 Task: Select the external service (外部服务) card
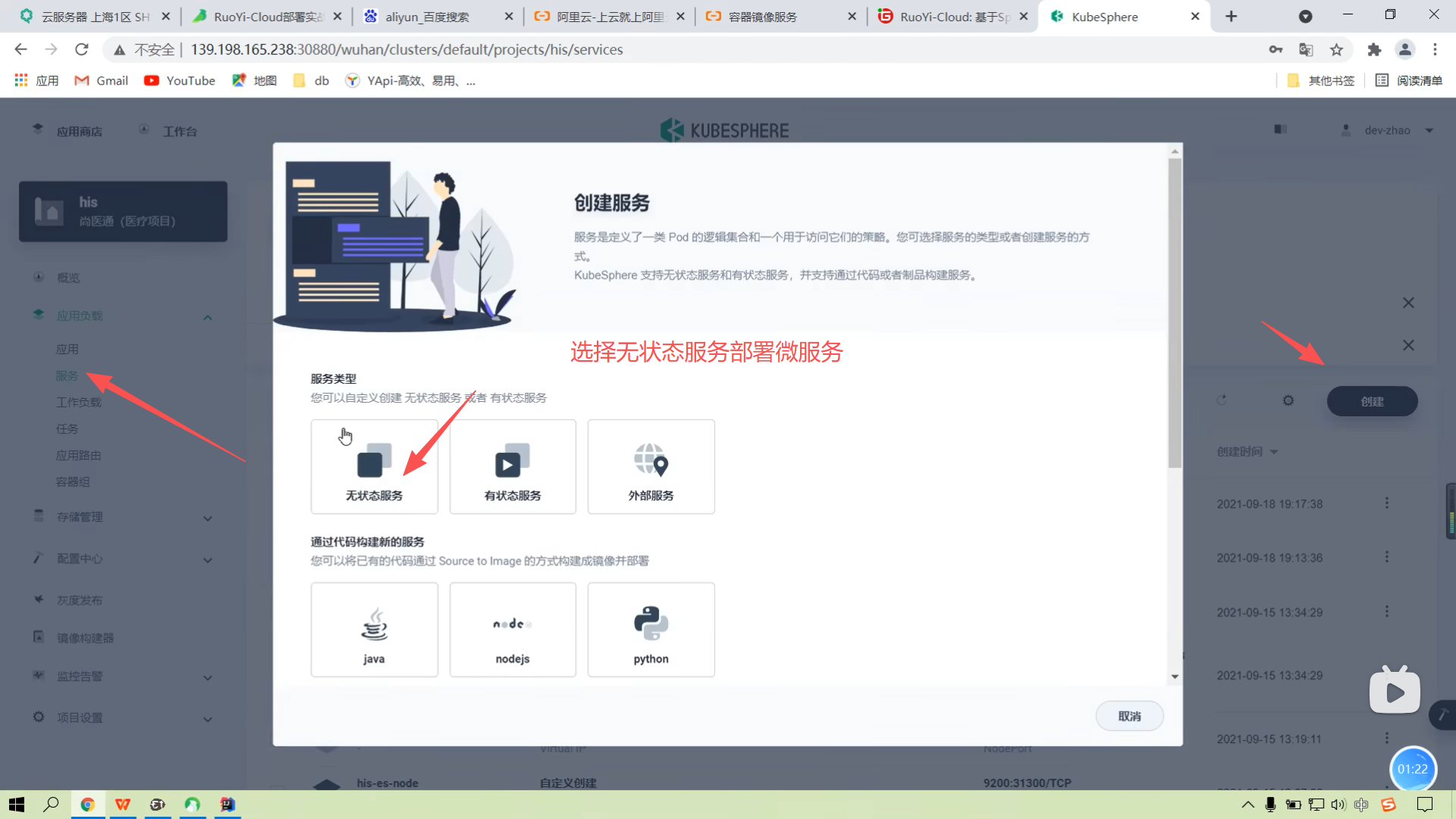click(651, 466)
